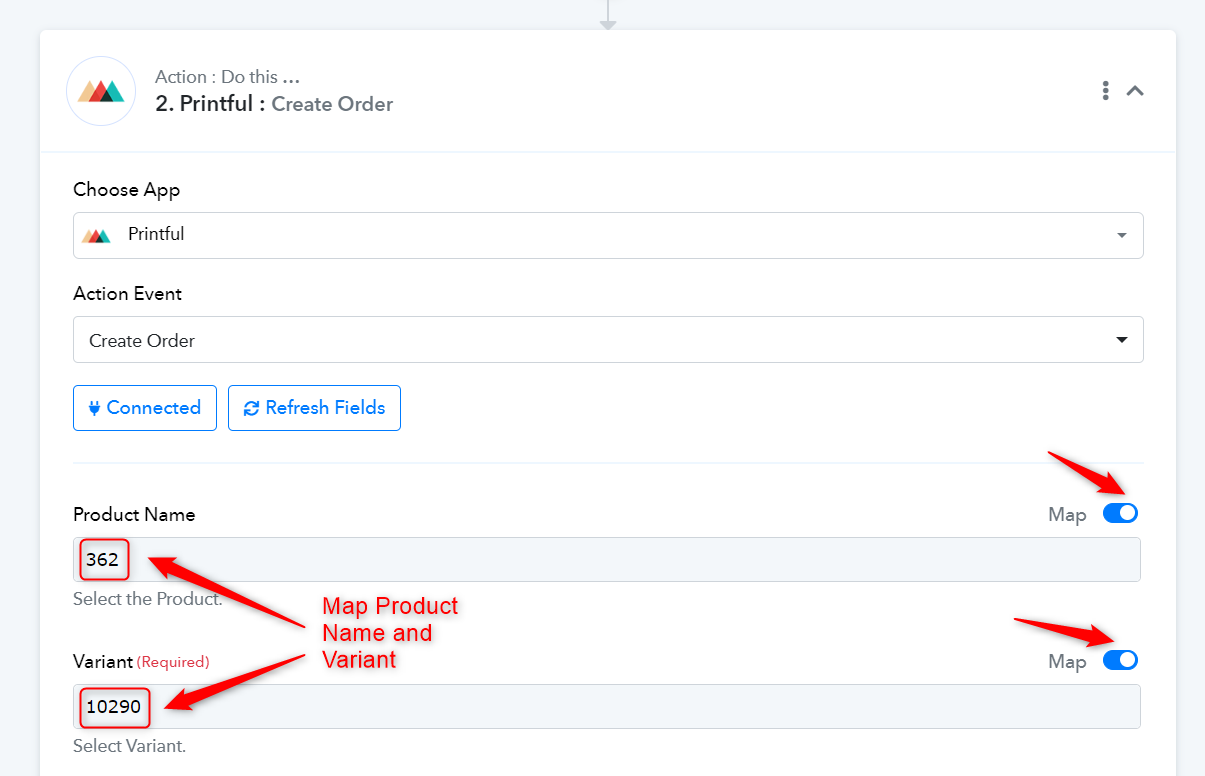The width and height of the screenshot is (1205, 776).
Task: Click the Map label beside the Variant toggle
Action: (x=1067, y=662)
